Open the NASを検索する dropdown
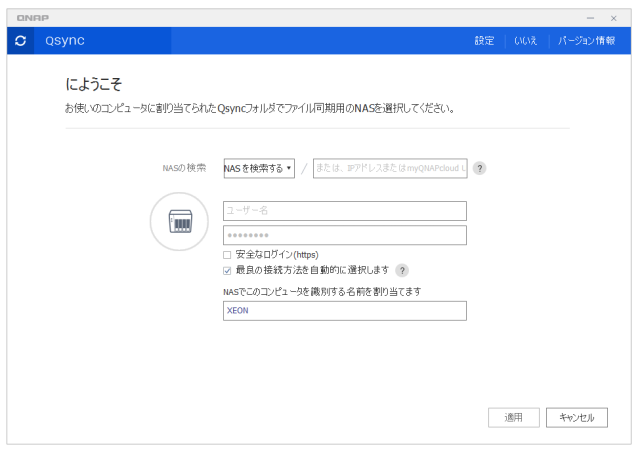Image resolution: width=642 pixels, height=451 pixels. pos(259,168)
